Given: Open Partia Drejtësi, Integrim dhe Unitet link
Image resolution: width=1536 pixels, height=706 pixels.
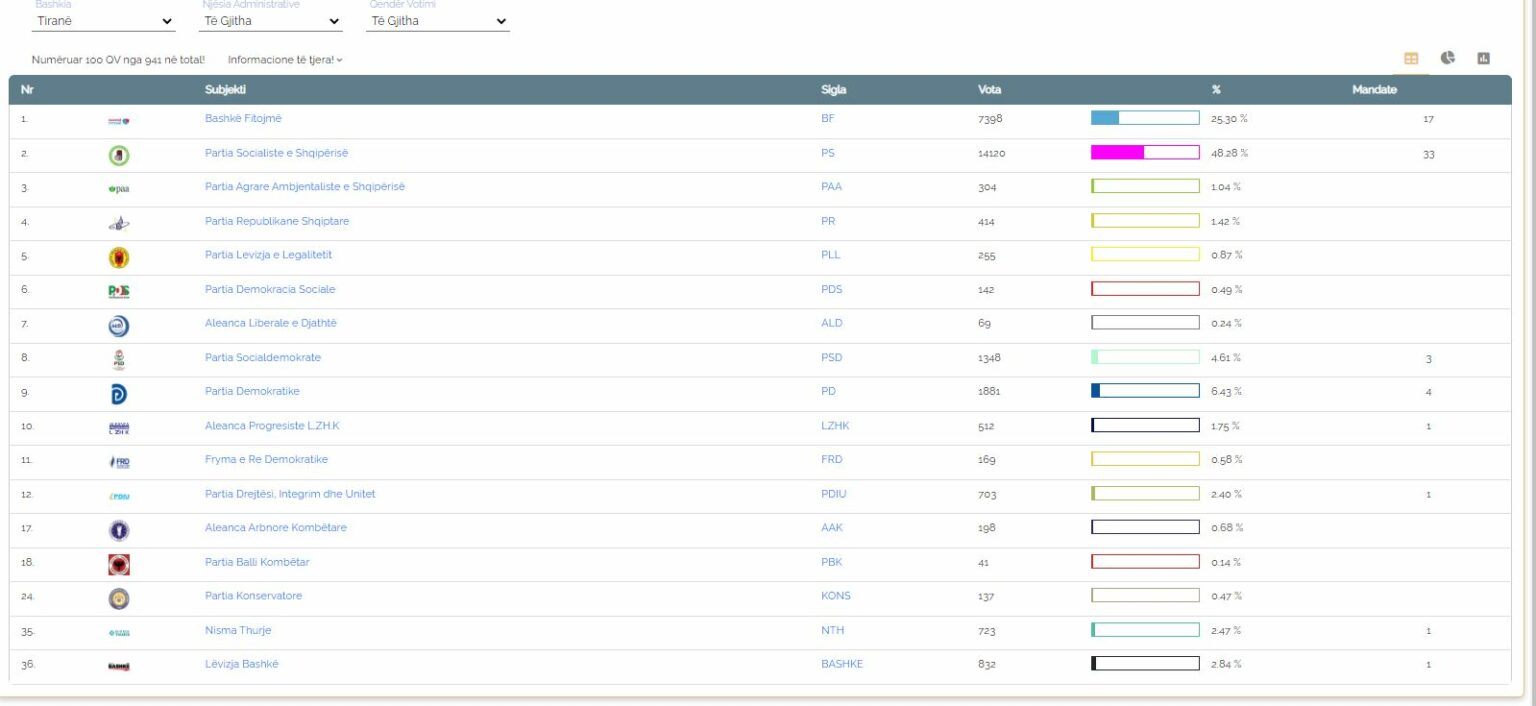Looking at the screenshot, I should point(290,494).
